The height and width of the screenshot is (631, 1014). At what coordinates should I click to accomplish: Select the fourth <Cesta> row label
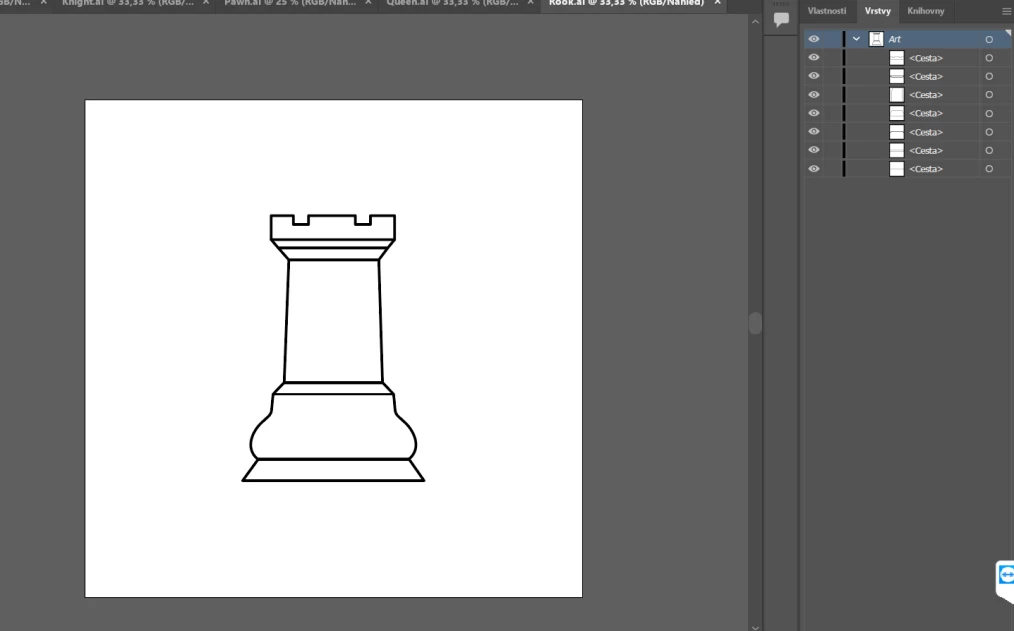click(x=925, y=113)
